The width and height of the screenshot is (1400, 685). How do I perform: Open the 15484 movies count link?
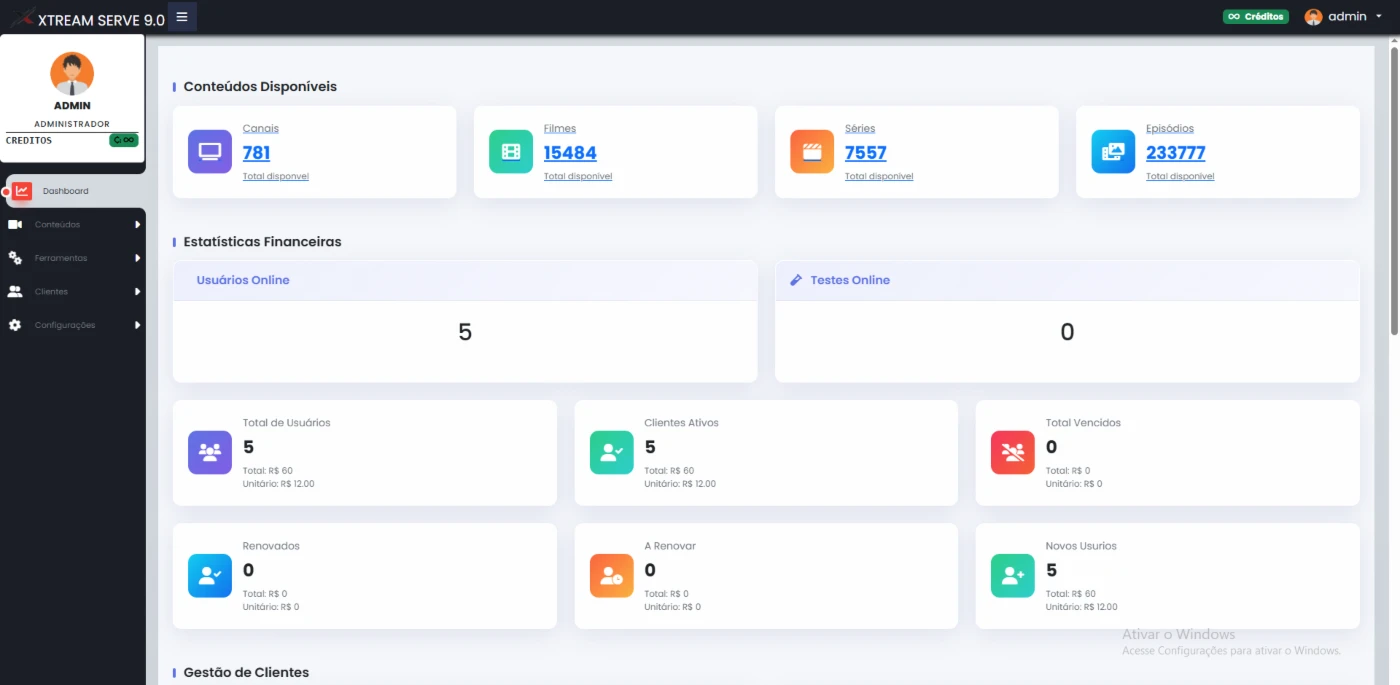570,153
